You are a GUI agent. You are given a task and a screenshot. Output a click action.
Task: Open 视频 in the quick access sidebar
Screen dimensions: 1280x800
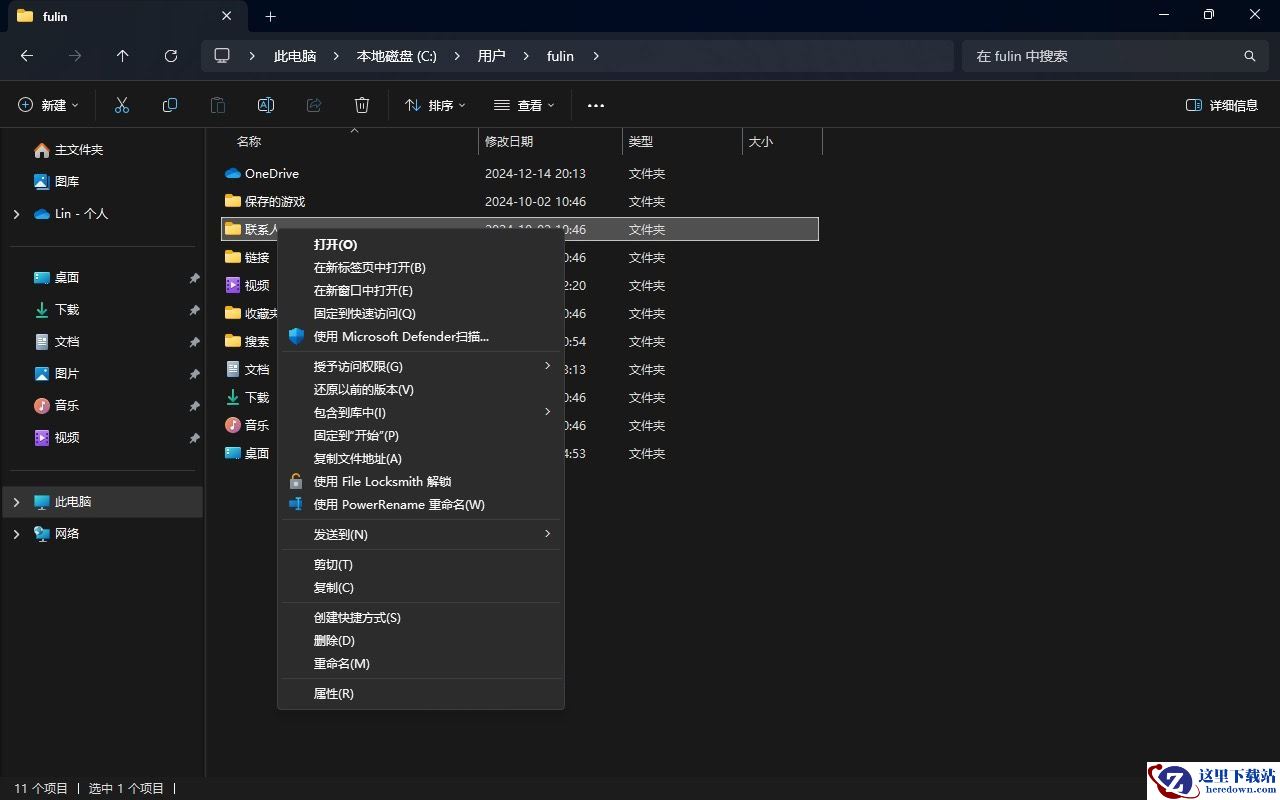(x=56, y=437)
